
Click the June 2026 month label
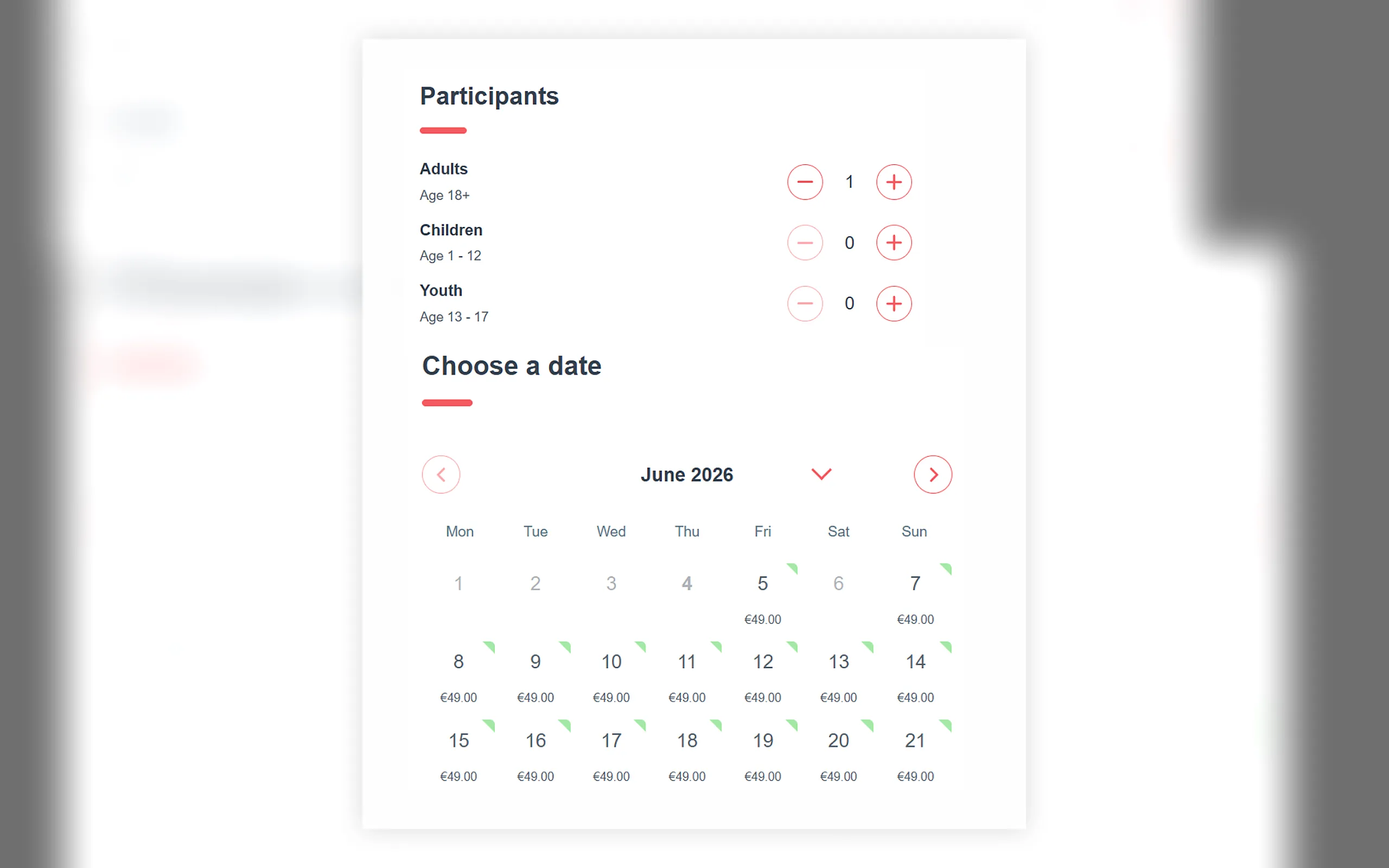(686, 475)
